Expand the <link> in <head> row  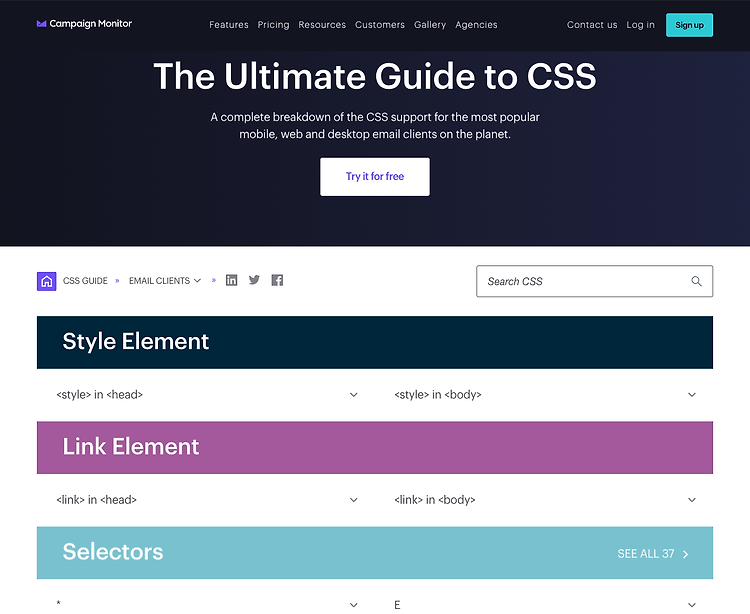click(x=207, y=500)
